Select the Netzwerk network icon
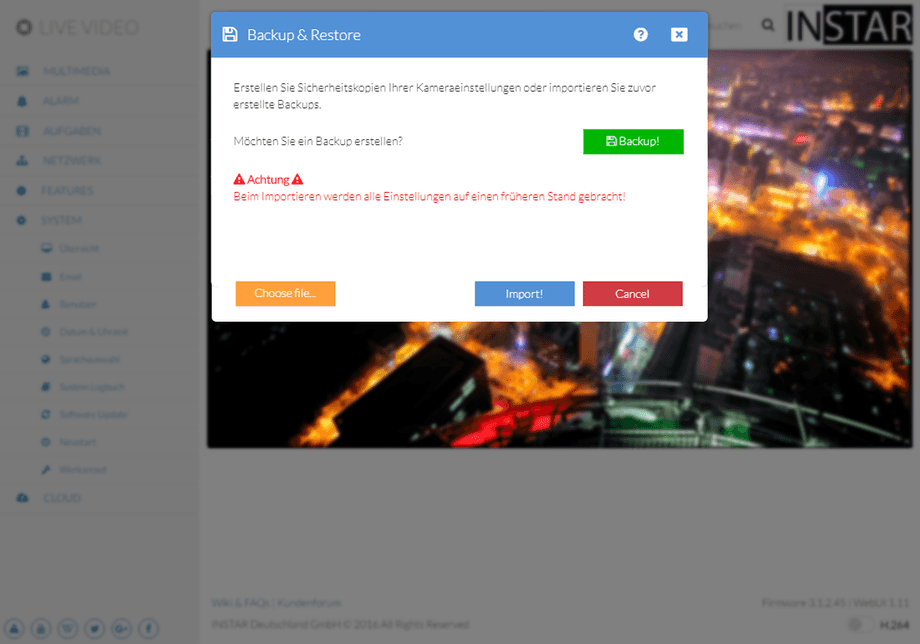Screen dimensions: 920x644 point(22,160)
